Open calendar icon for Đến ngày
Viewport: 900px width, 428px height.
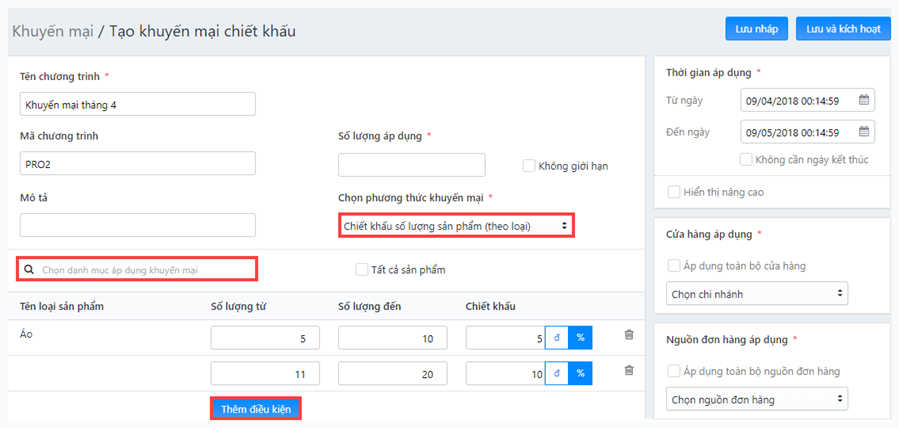point(864,132)
